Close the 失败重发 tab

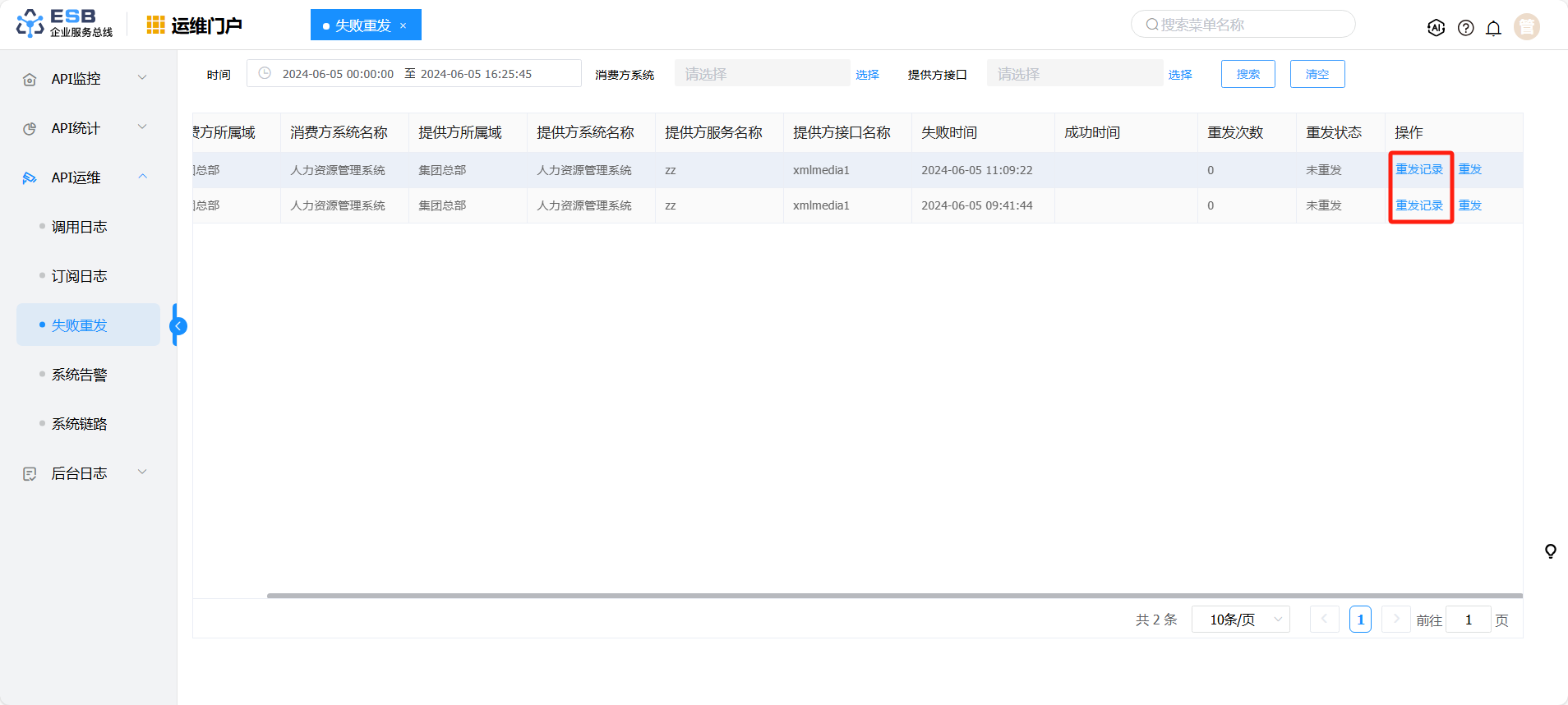point(404,25)
